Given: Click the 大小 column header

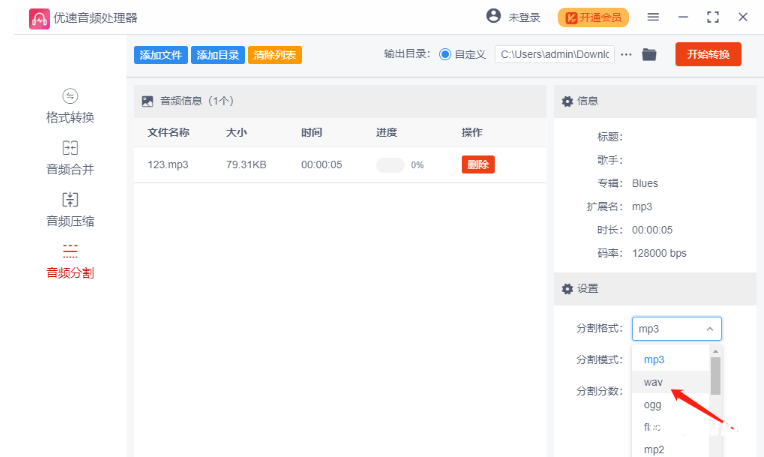Looking at the screenshot, I should [236, 133].
